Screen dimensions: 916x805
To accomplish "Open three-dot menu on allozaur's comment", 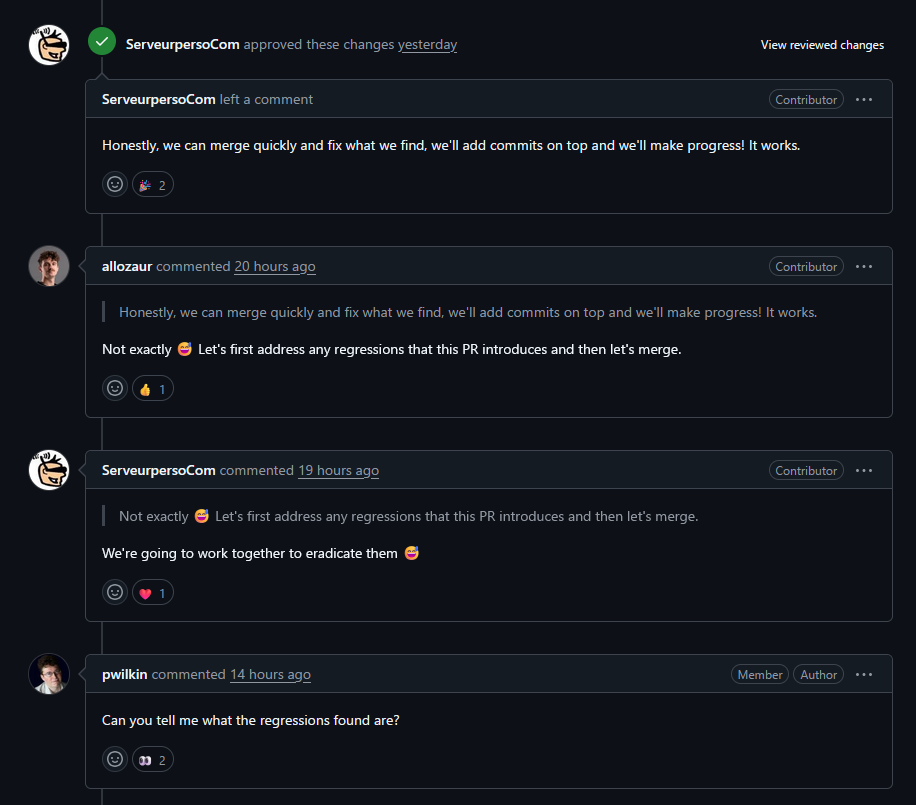I will [x=864, y=266].
